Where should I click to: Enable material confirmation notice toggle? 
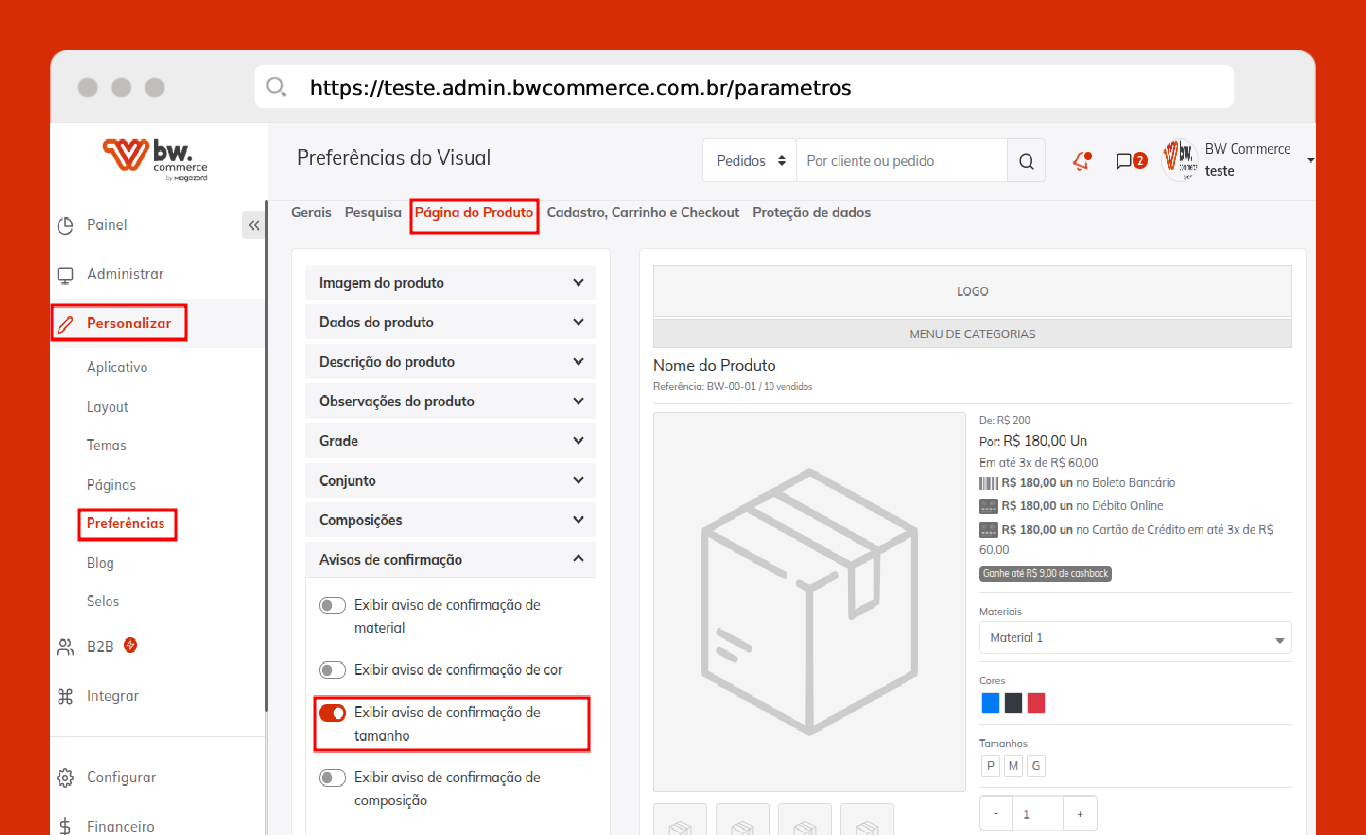332,606
